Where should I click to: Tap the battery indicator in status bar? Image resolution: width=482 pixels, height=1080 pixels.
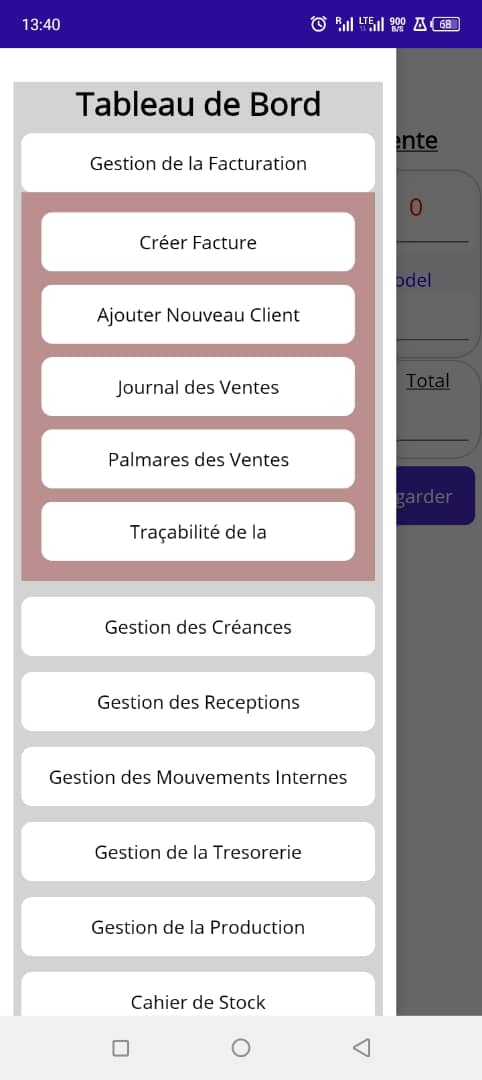tap(446, 24)
